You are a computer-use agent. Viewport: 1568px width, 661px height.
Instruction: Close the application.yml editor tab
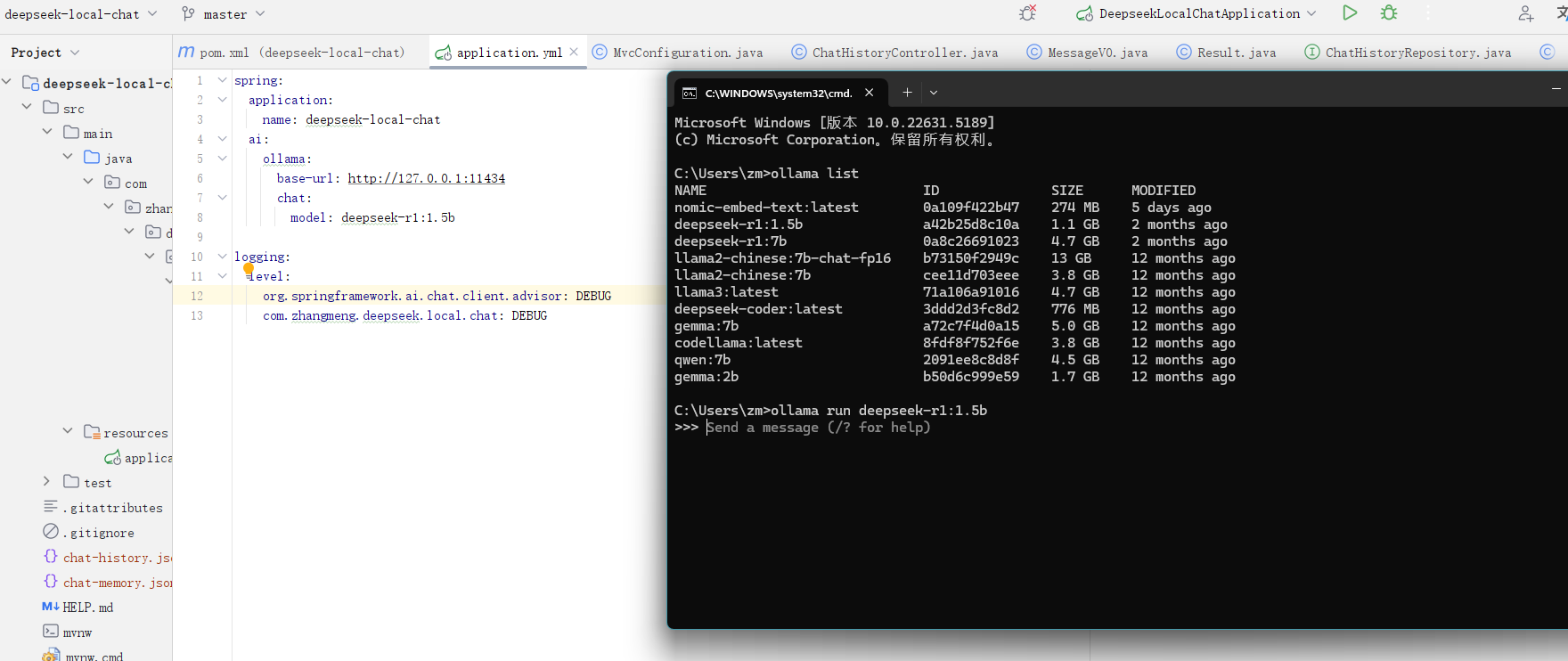(x=574, y=52)
